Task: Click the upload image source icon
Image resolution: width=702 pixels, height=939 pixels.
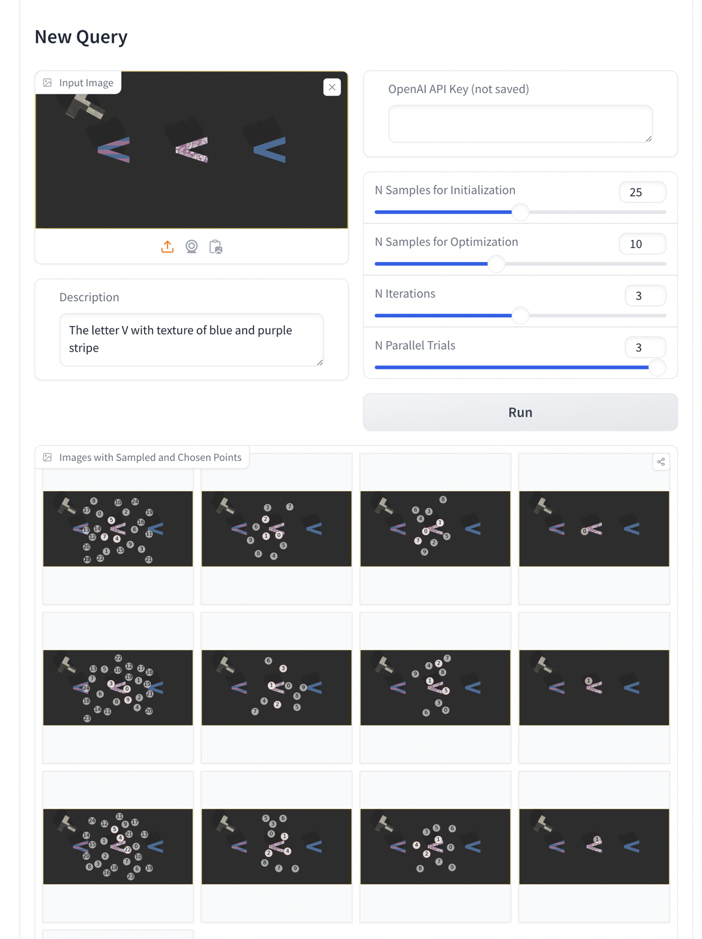Action: click(167, 247)
